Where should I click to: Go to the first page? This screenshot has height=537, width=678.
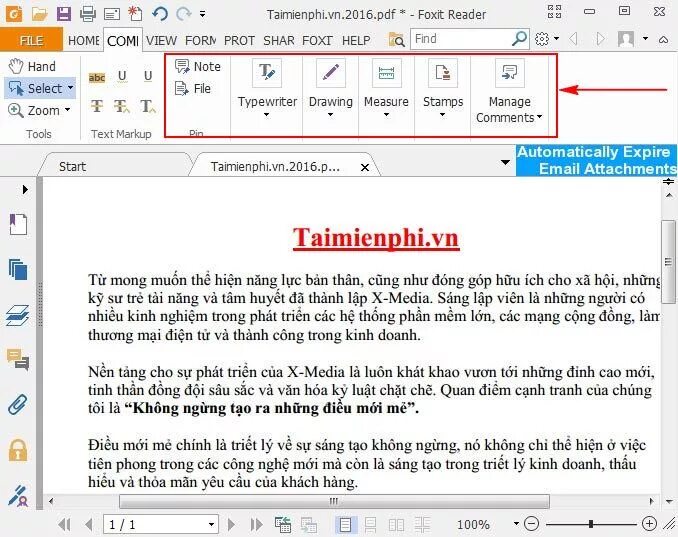(64, 524)
